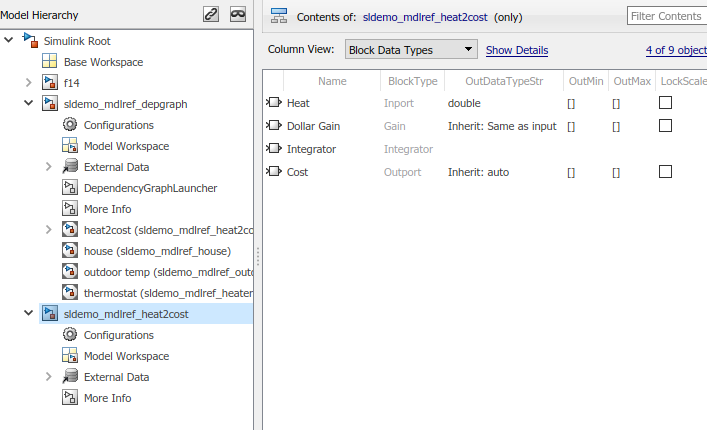Viewport: 707px width, 430px height.
Task: Click the house model reference icon
Action: tap(70, 251)
